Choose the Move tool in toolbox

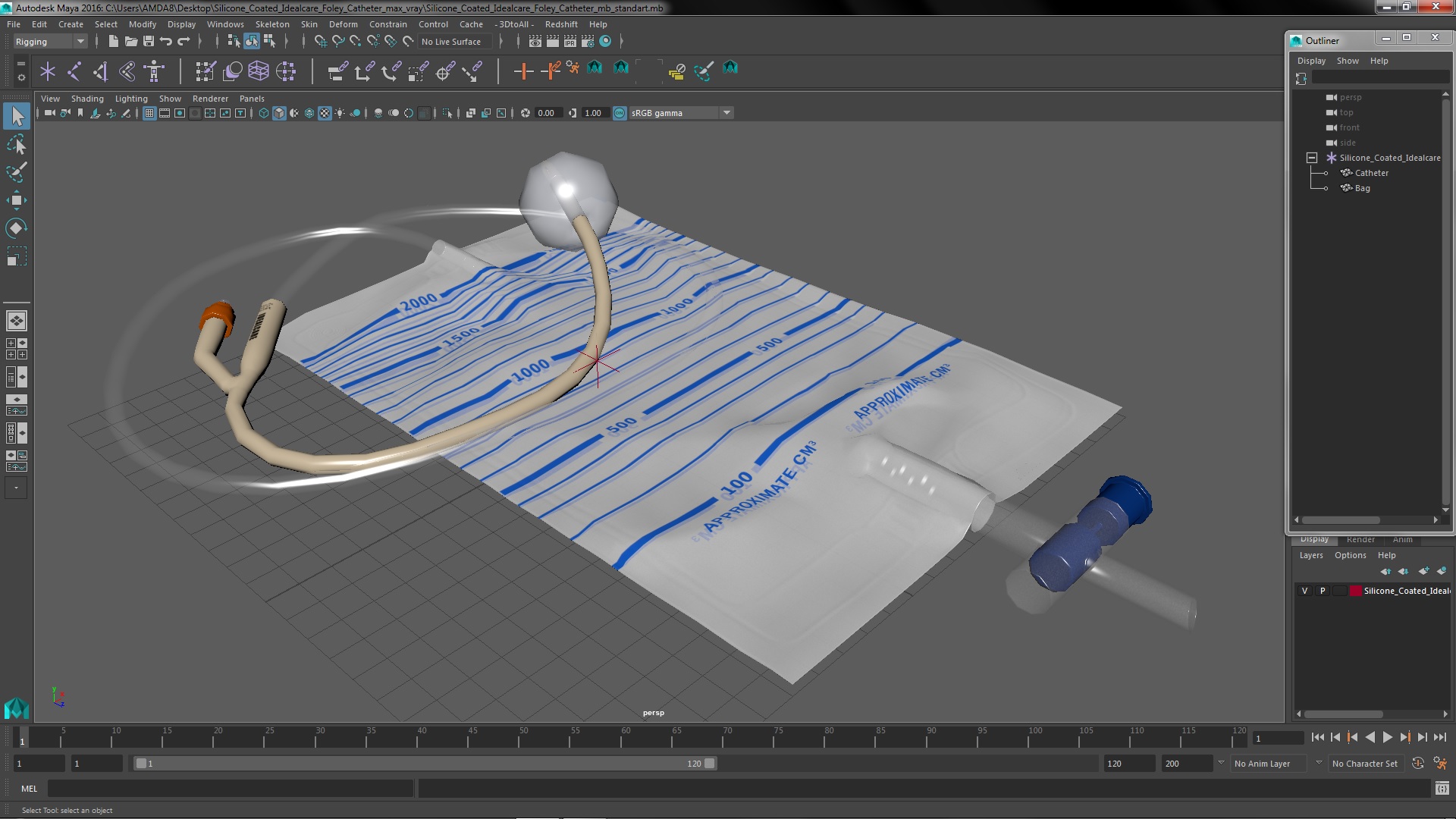[16, 200]
